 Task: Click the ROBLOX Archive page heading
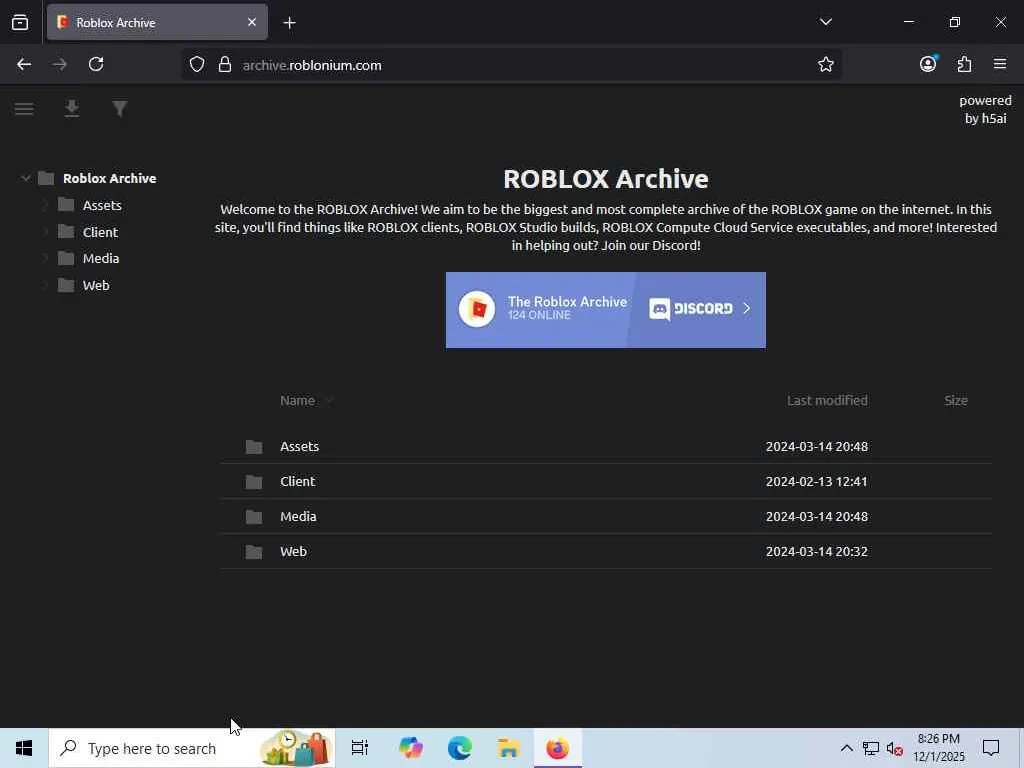[606, 179]
